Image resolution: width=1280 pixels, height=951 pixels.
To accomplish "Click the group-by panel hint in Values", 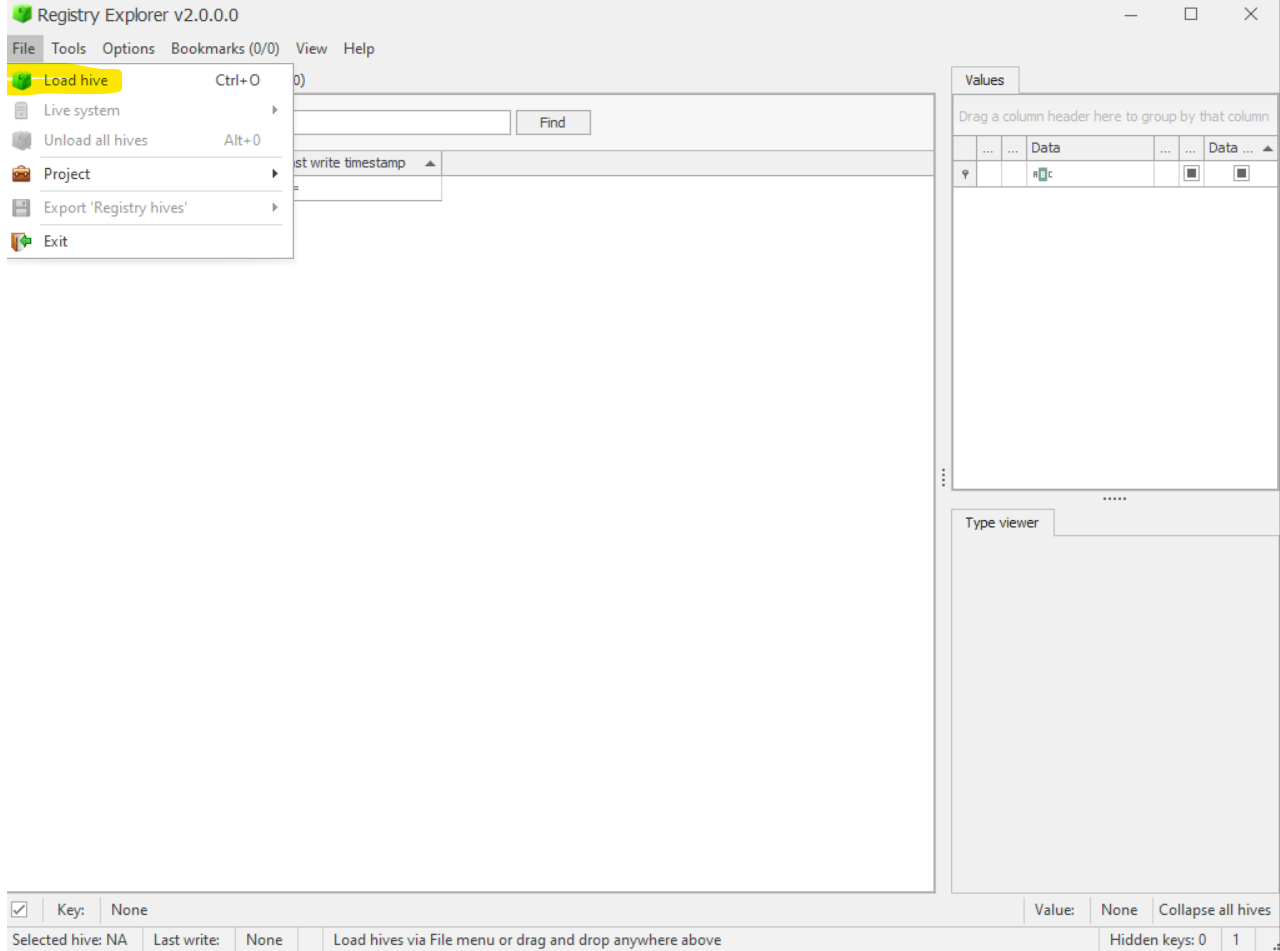I will (x=1114, y=116).
